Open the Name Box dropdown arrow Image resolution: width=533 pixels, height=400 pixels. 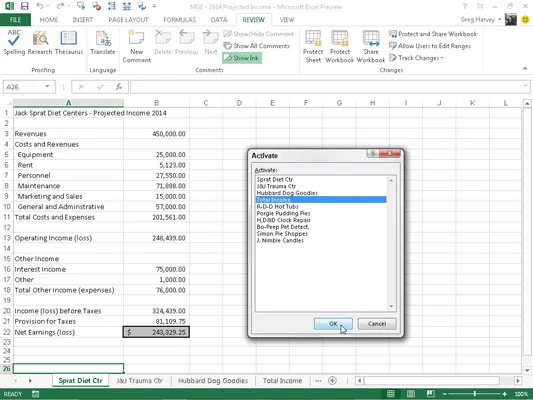click(47, 87)
